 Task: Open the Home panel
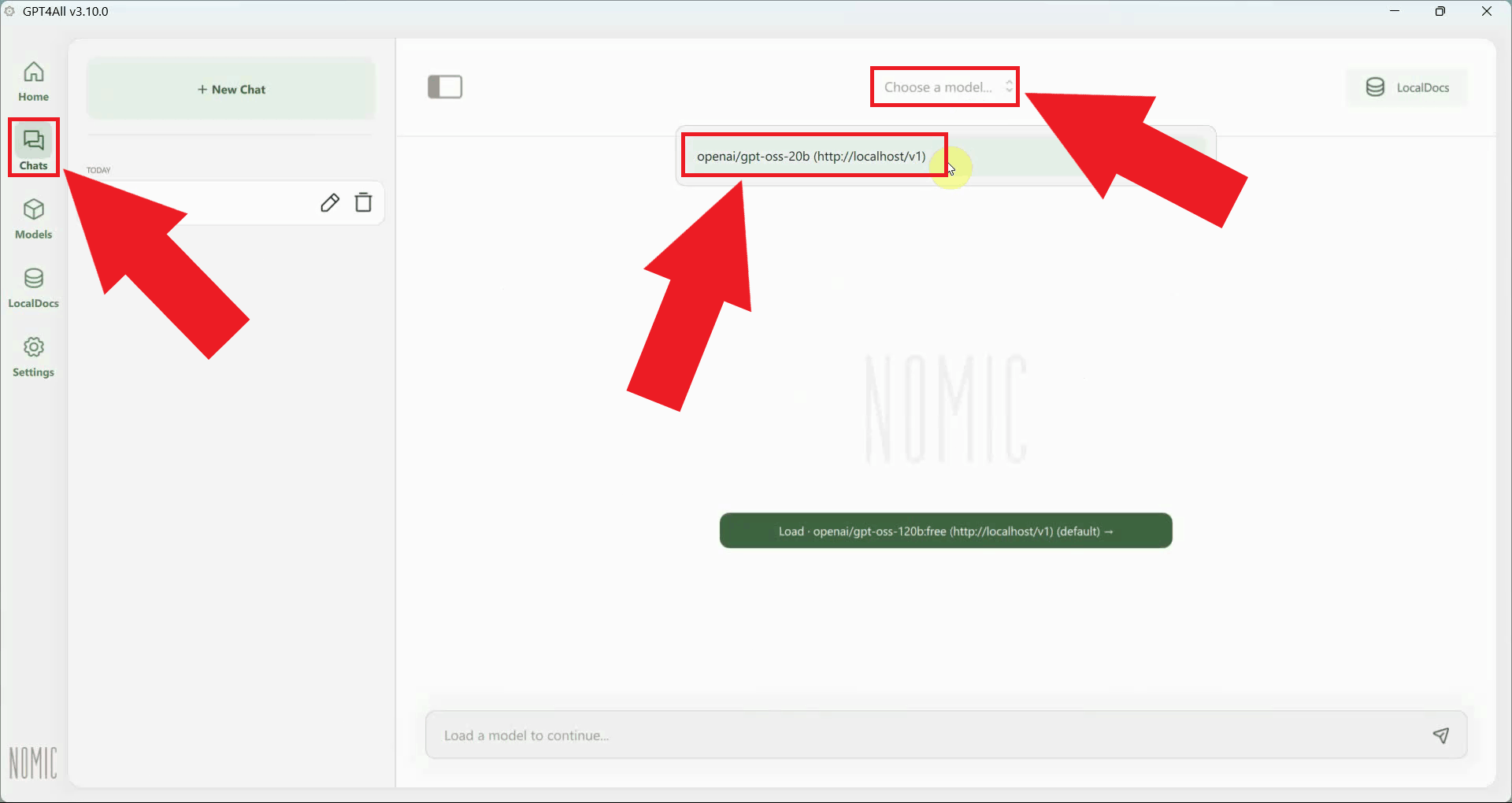click(33, 81)
